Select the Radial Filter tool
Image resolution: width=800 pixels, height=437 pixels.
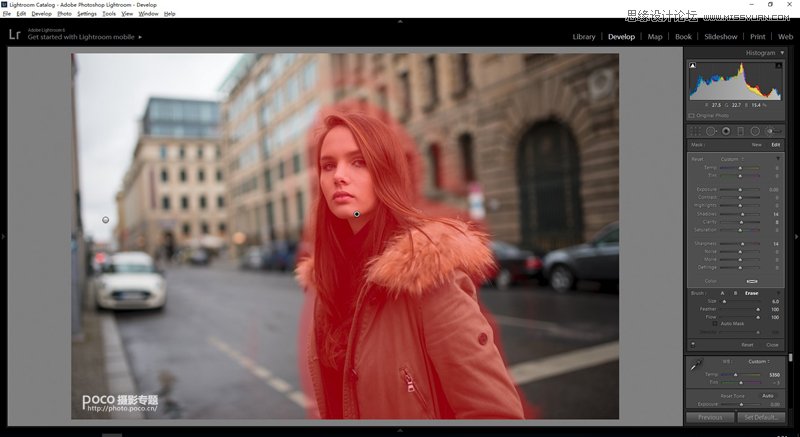755,131
